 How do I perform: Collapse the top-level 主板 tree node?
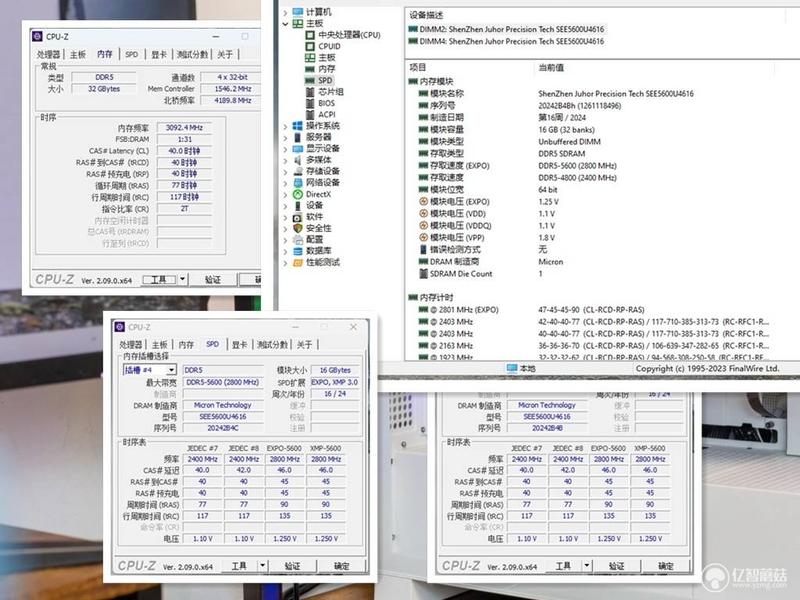coord(285,23)
